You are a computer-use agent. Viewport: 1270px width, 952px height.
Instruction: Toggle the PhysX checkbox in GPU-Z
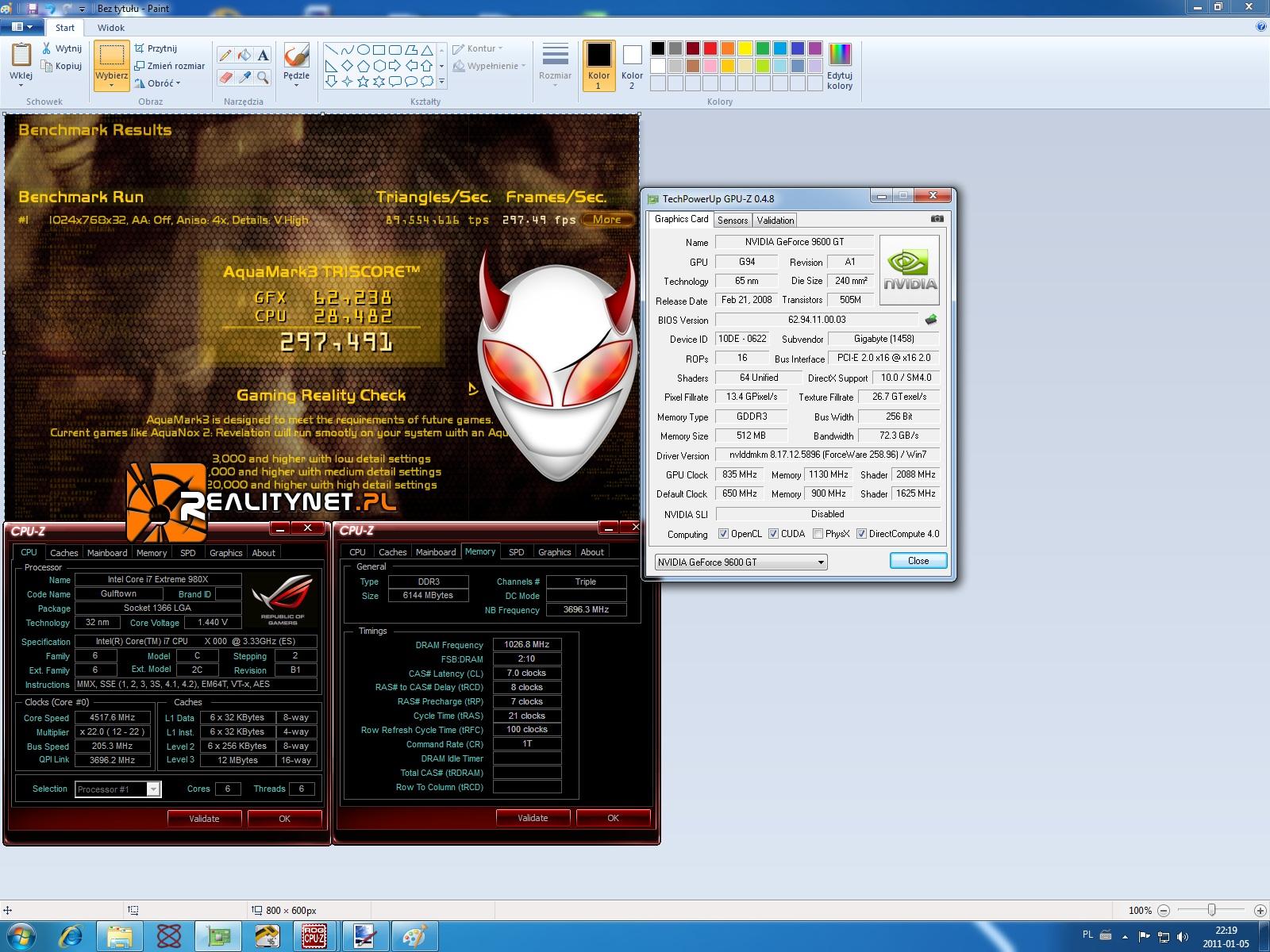click(818, 534)
